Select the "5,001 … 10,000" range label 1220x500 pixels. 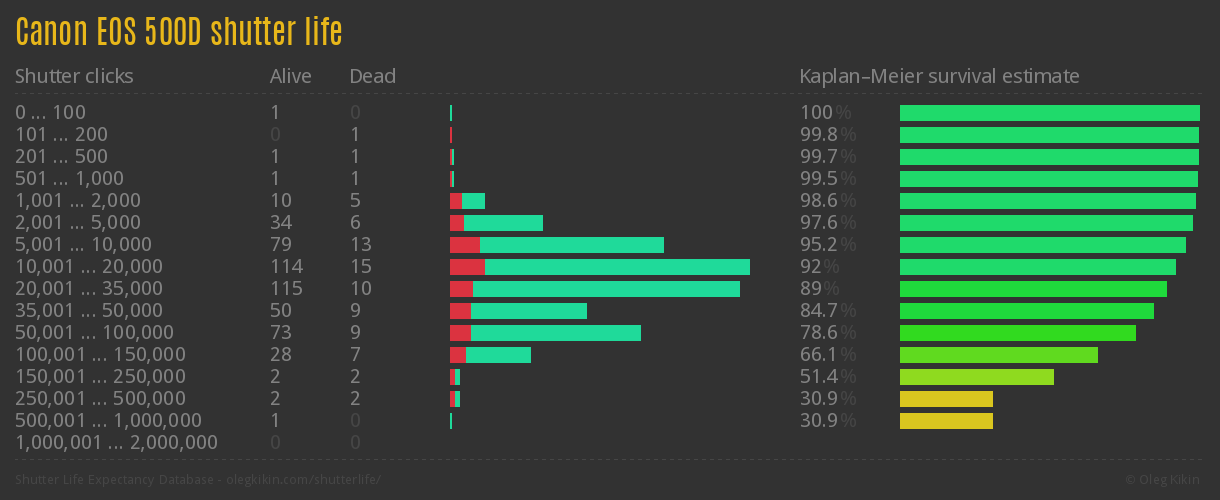[83, 245]
